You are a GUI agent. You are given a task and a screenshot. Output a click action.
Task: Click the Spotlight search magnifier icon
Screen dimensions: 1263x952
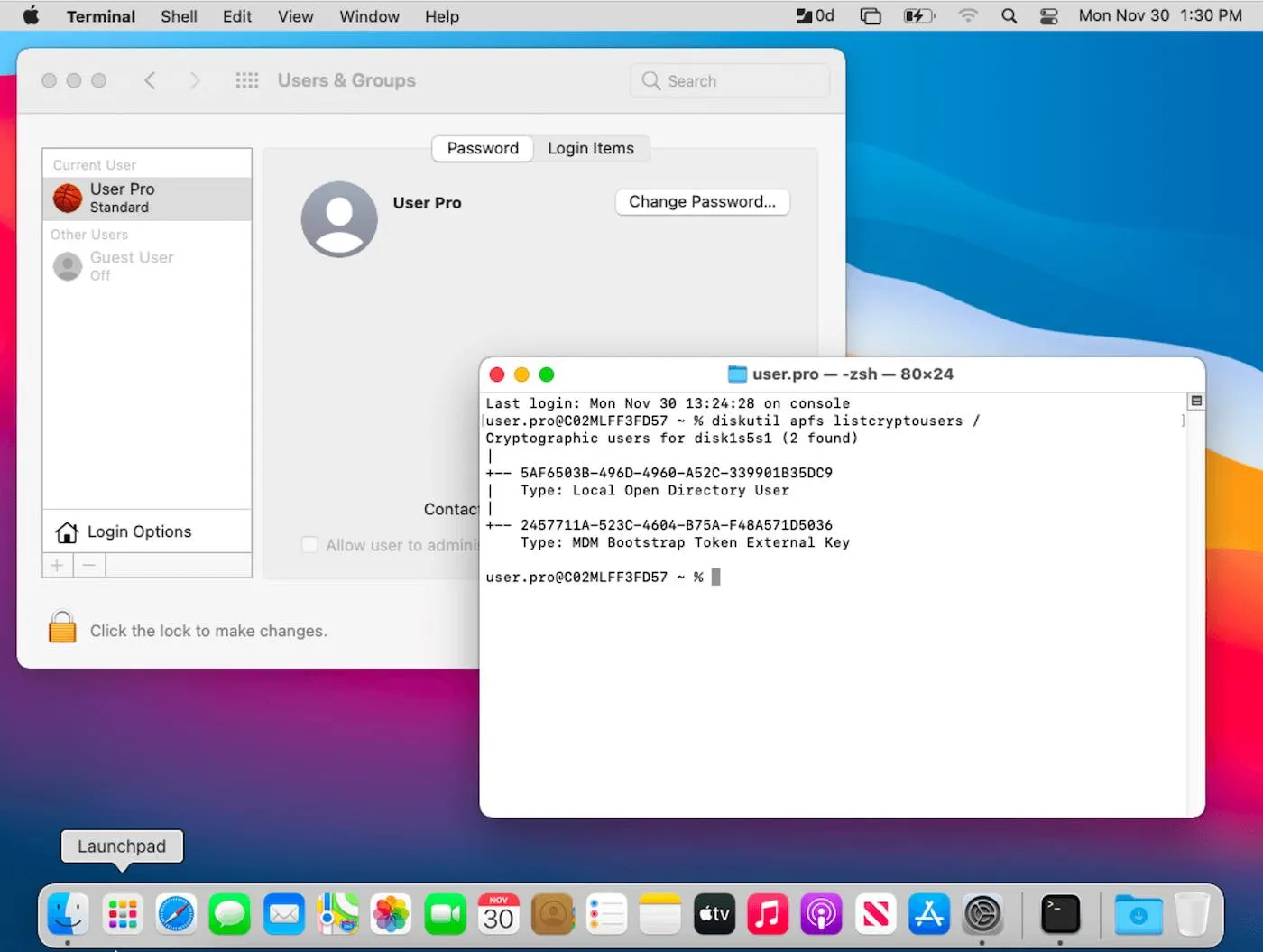(1009, 16)
